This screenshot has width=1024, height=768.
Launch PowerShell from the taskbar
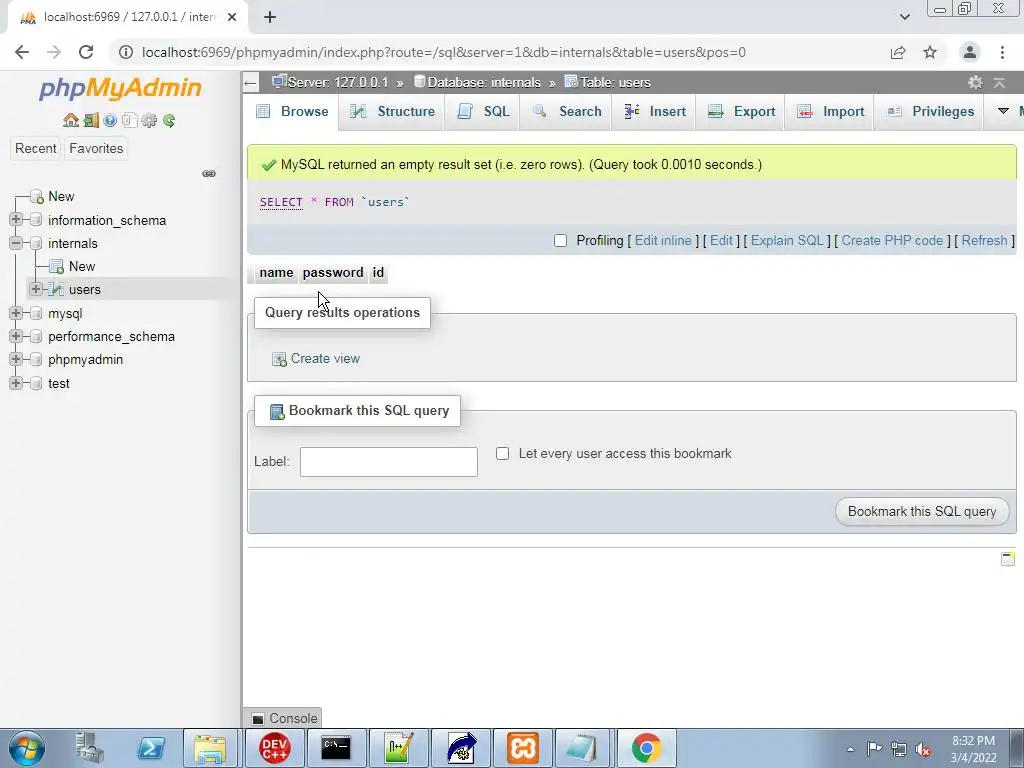point(151,748)
